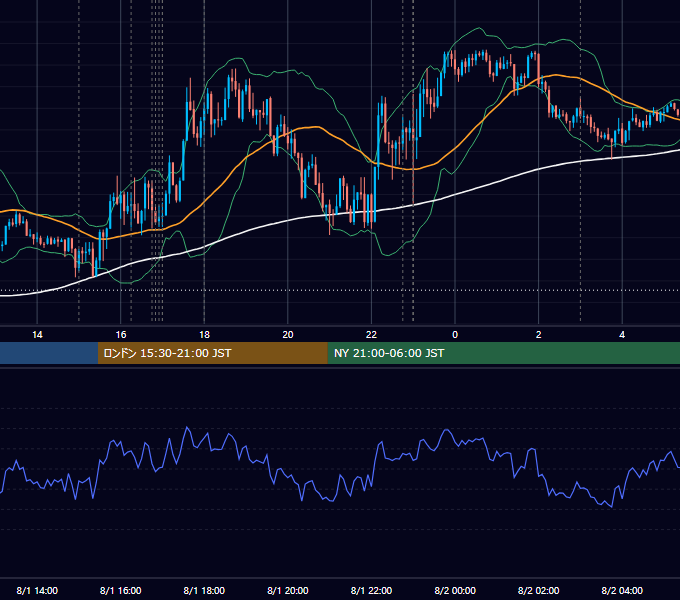Click the '22' hour label on price chart axis
The height and width of the screenshot is (600, 680).
pyautogui.click(x=371, y=335)
